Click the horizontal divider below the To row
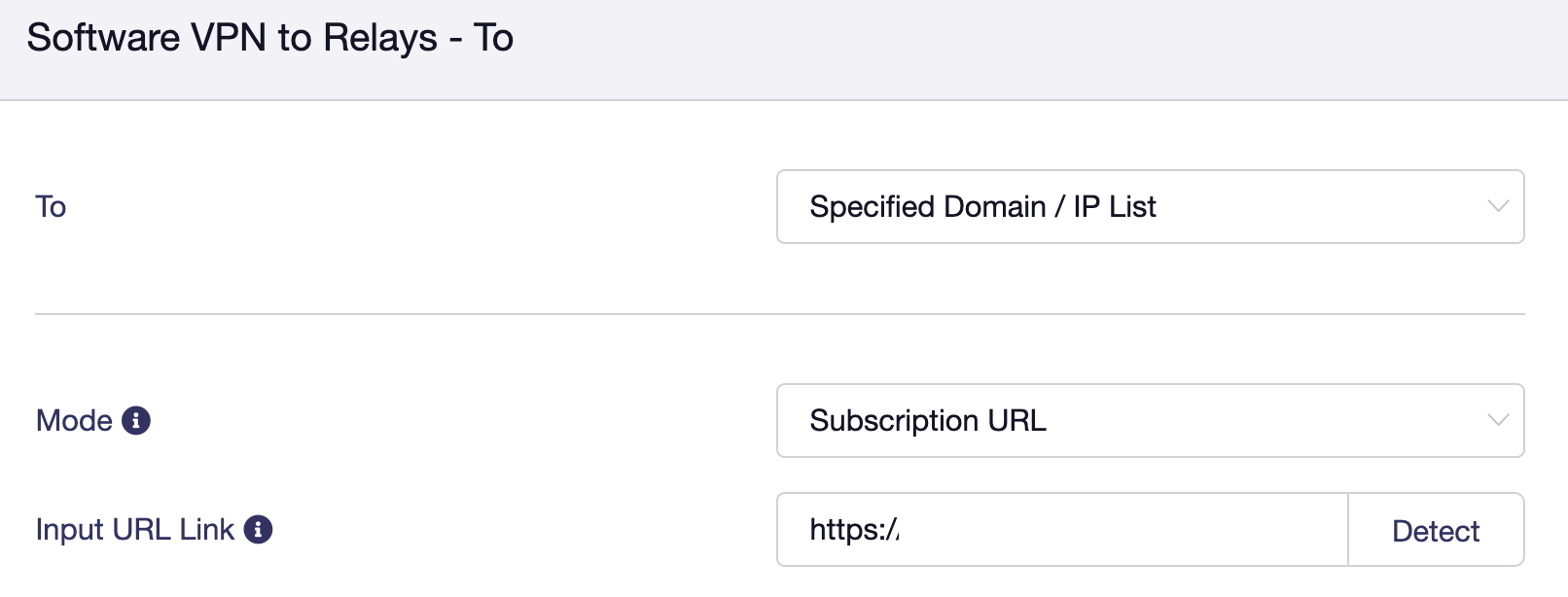This screenshot has height=597, width=1568. (x=779, y=314)
